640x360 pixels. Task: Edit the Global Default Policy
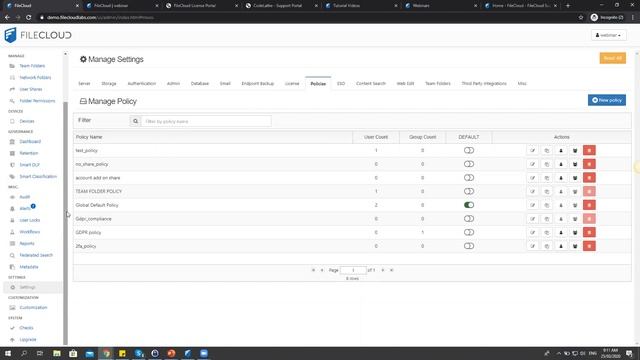pyautogui.click(x=532, y=205)
